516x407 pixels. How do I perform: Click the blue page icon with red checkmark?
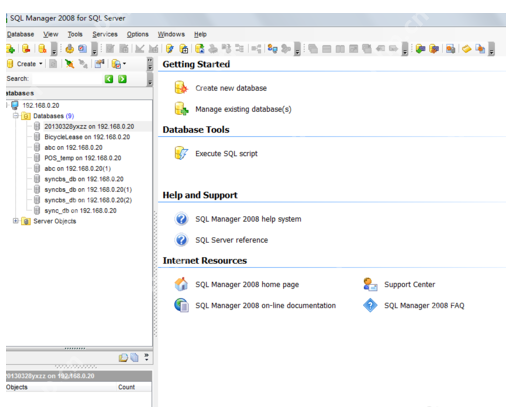82,49
